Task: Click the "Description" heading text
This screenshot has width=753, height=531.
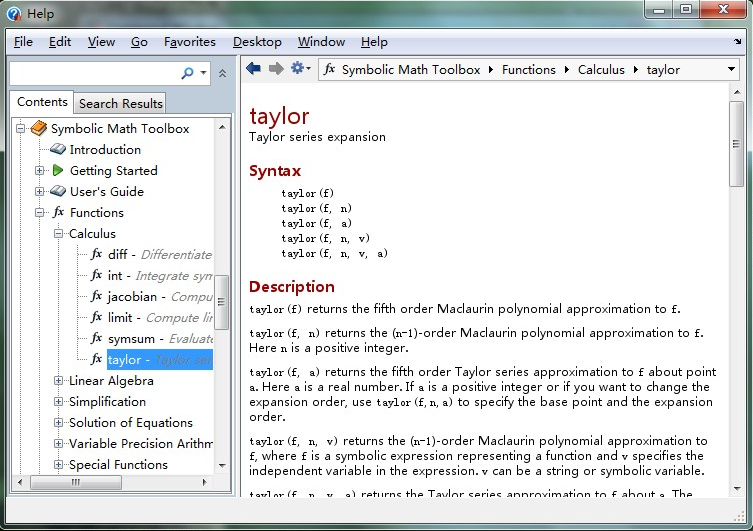Action: pos(291,287)
